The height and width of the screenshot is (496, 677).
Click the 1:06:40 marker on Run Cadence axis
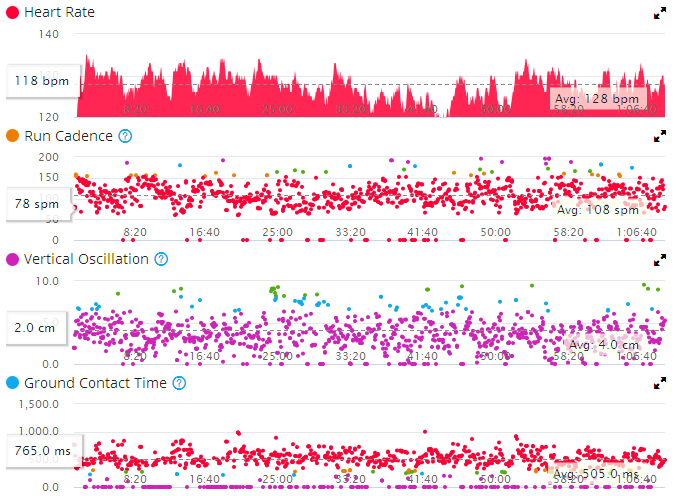click(636, 232)
